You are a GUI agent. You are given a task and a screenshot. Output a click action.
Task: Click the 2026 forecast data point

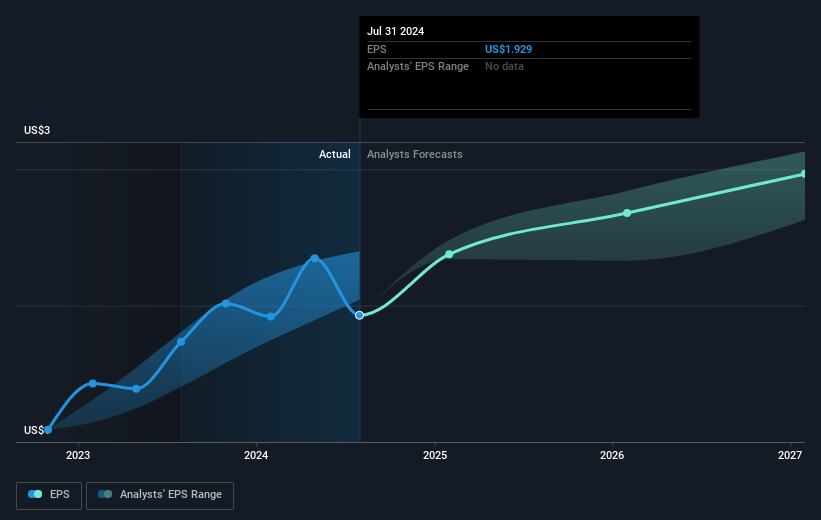click(x=627, y=213)
